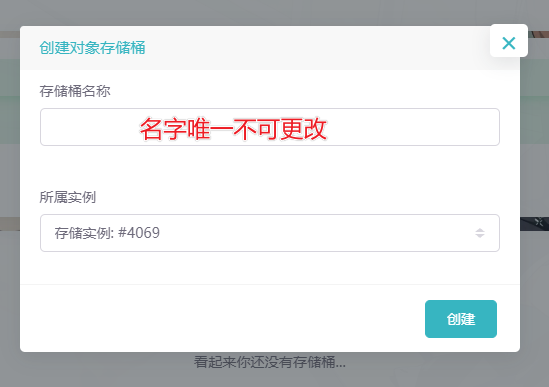This screenshot has height=387, width=549.
Task: Expand the instance list showing #4069
Action: click(270, 233)
